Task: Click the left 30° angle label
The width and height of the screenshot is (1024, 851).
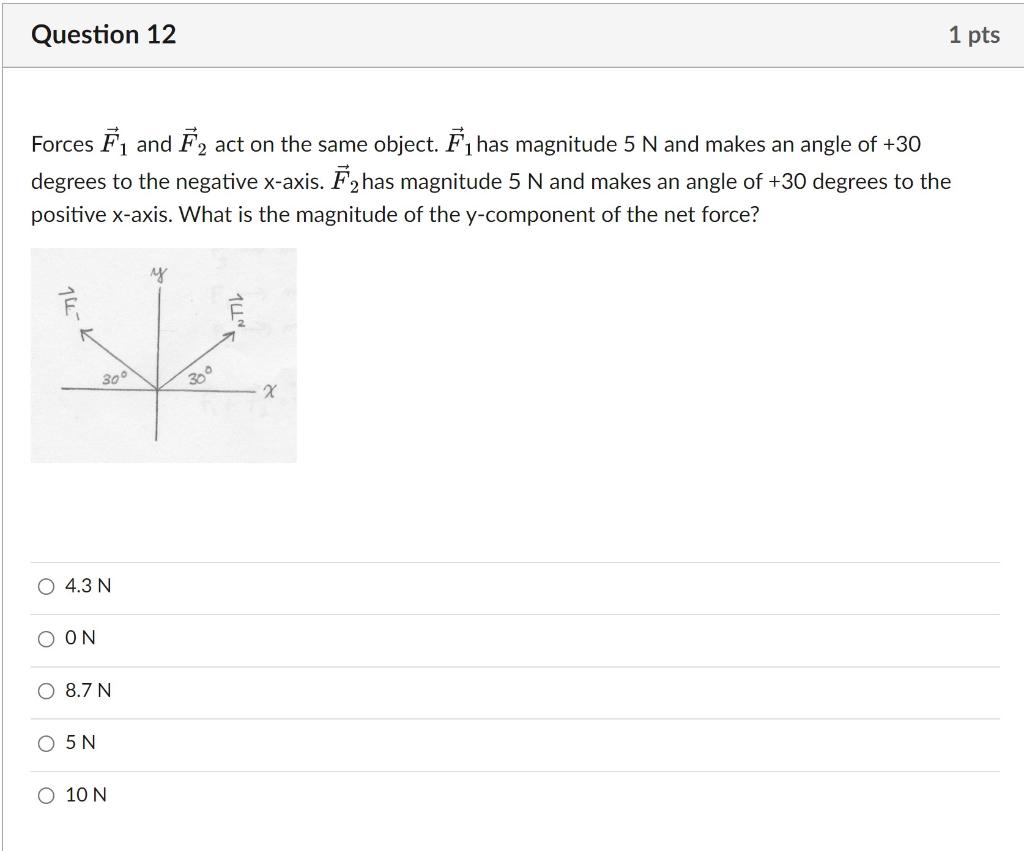Action: click(x=114, y=378)
